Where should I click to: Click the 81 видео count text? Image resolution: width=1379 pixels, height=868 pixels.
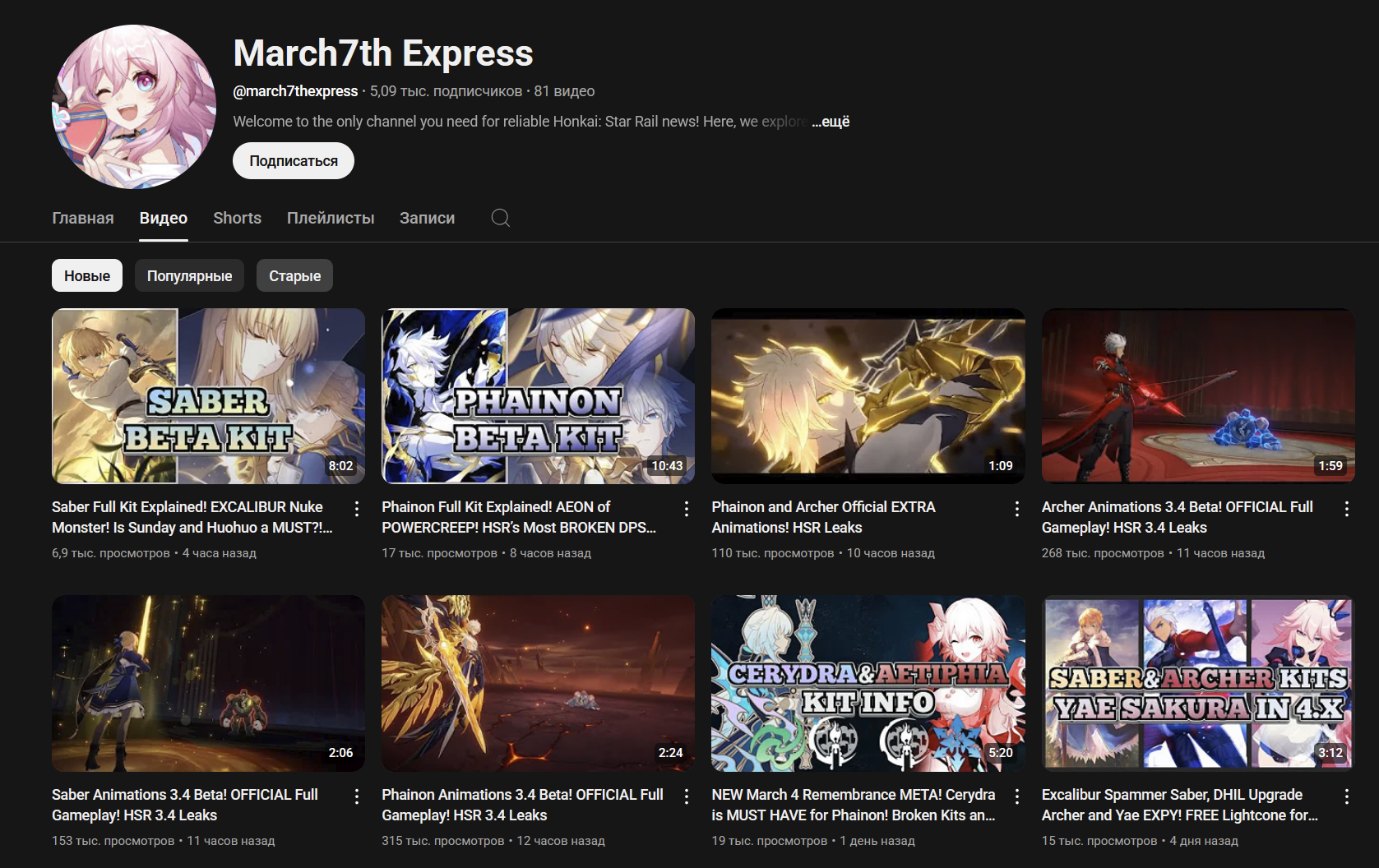pyautogui.click(x=564, y=91)
